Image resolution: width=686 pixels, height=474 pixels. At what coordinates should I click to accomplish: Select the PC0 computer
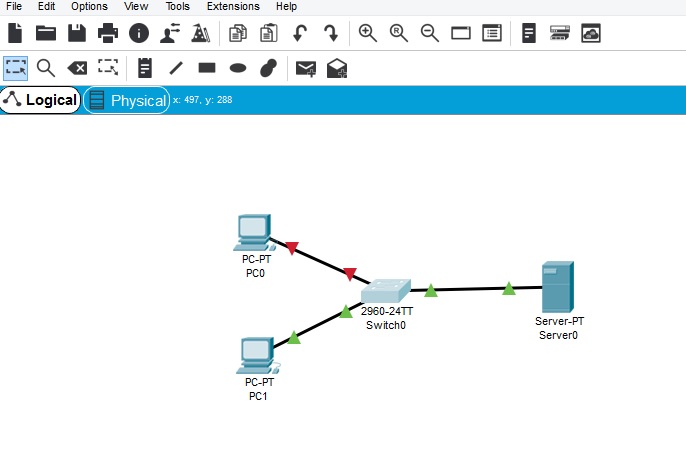coord(254,232)
